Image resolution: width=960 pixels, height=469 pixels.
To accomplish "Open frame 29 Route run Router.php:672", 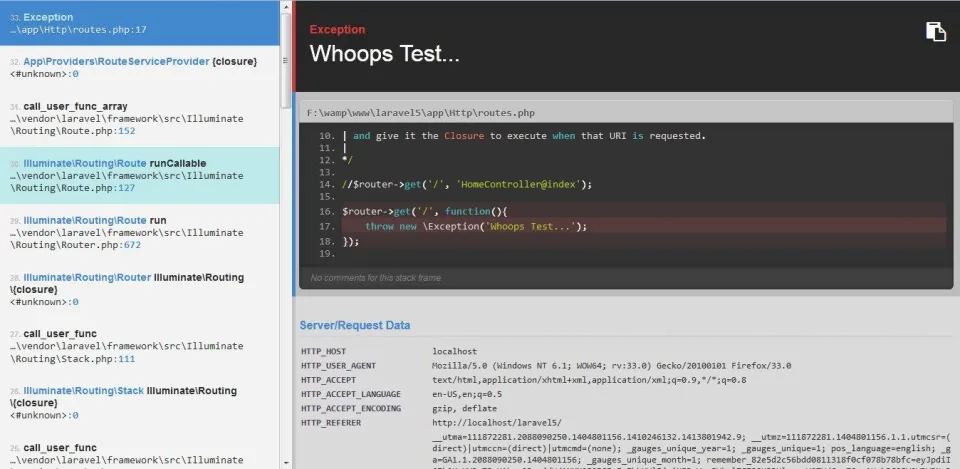I will click(140, 232).
